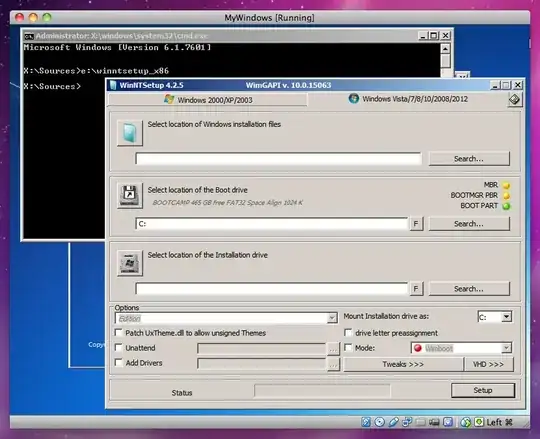540x439 pixels.
Task: Click the WinNTSetup title bar icon
Action: point(113,85)
